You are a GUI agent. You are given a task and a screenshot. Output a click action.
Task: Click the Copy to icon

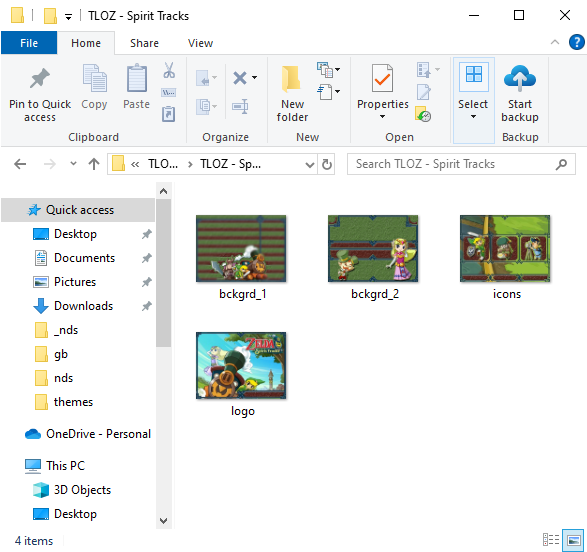(203, 106)
